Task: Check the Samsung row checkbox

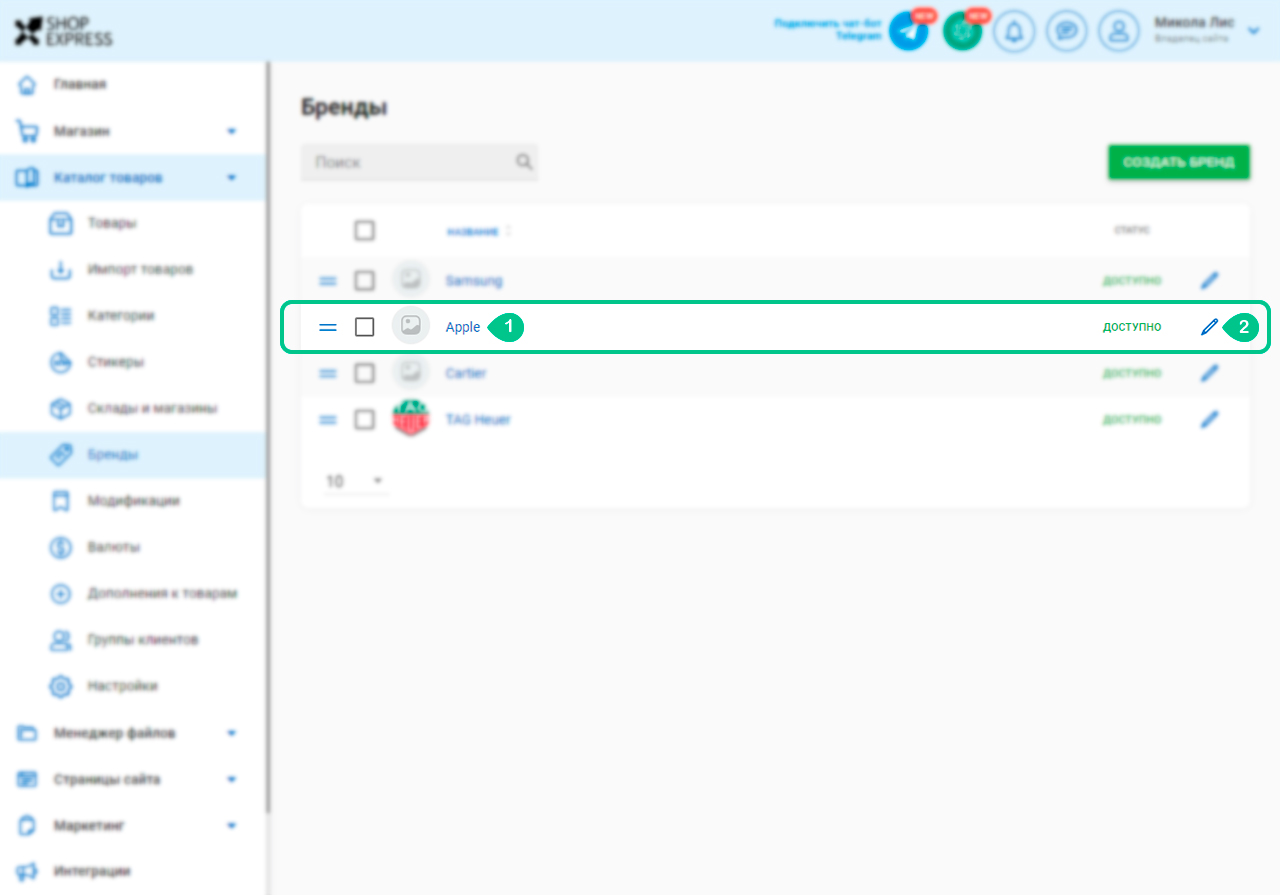Action: 365,281
